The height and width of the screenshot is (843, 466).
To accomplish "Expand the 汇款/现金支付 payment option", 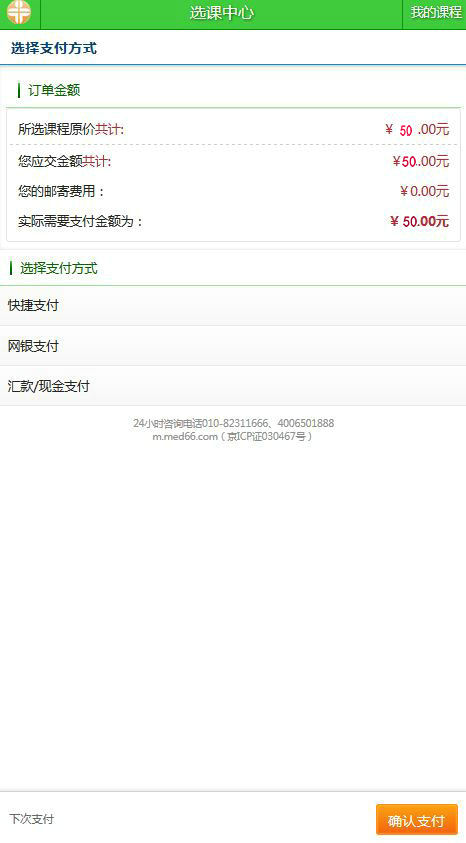I will [233, 386].
